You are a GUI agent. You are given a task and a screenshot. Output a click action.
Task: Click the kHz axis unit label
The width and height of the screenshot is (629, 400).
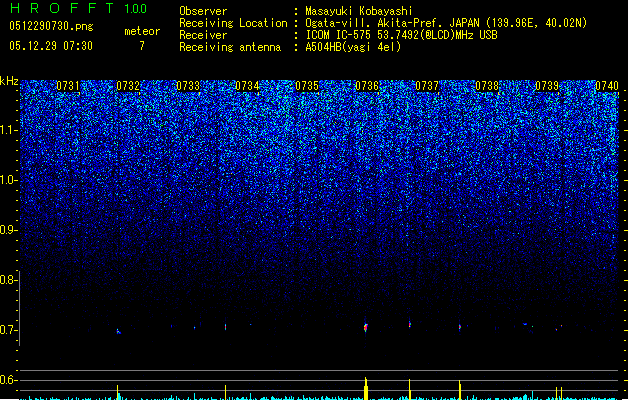[x=9, y=81]
